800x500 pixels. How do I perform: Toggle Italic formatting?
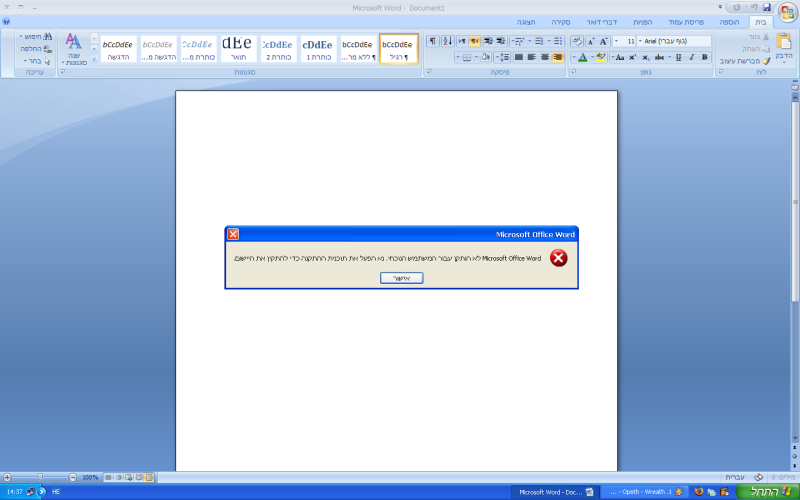pos(692,57)
